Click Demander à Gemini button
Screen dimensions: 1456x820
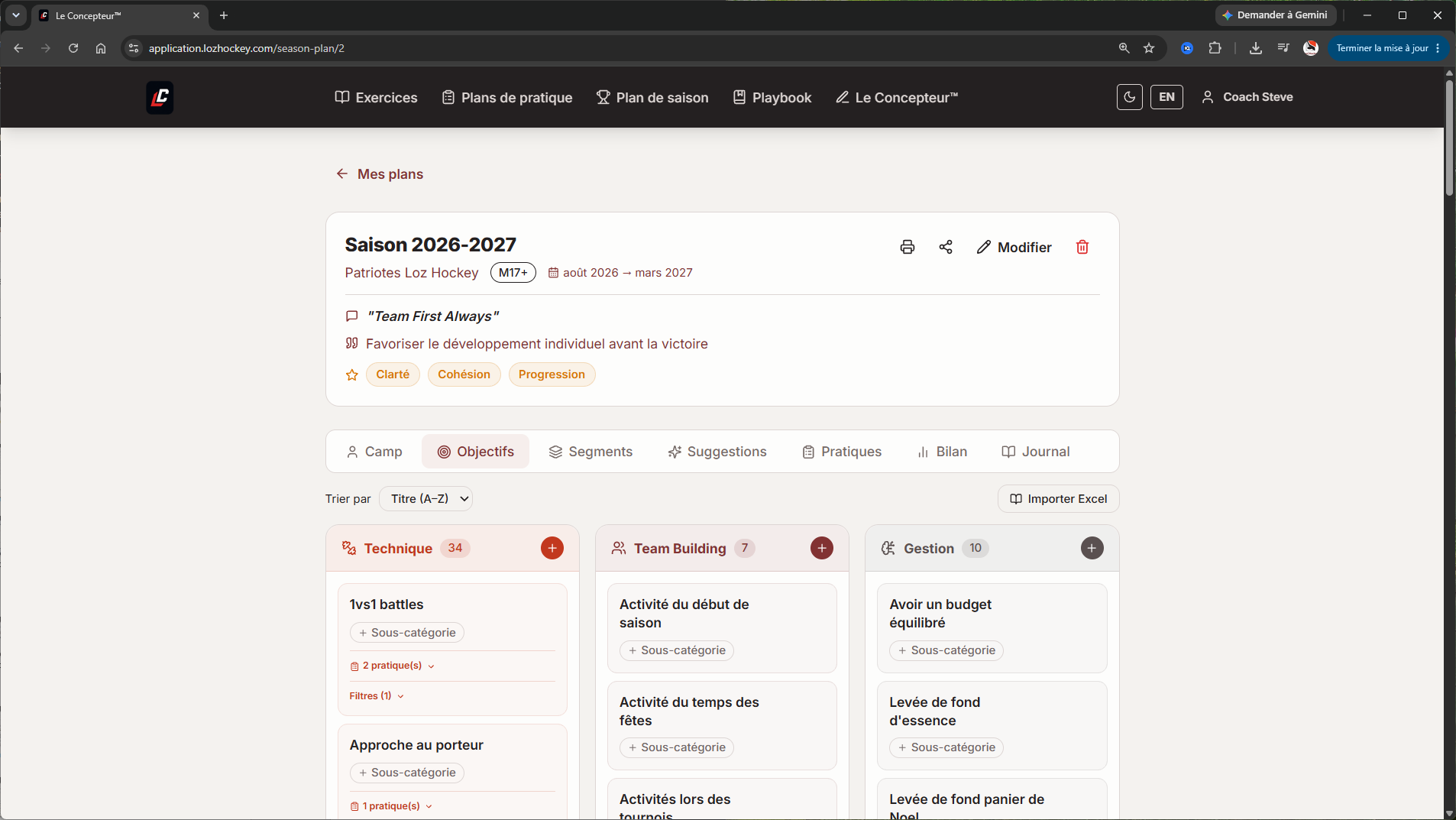[x=1275, y=15]
